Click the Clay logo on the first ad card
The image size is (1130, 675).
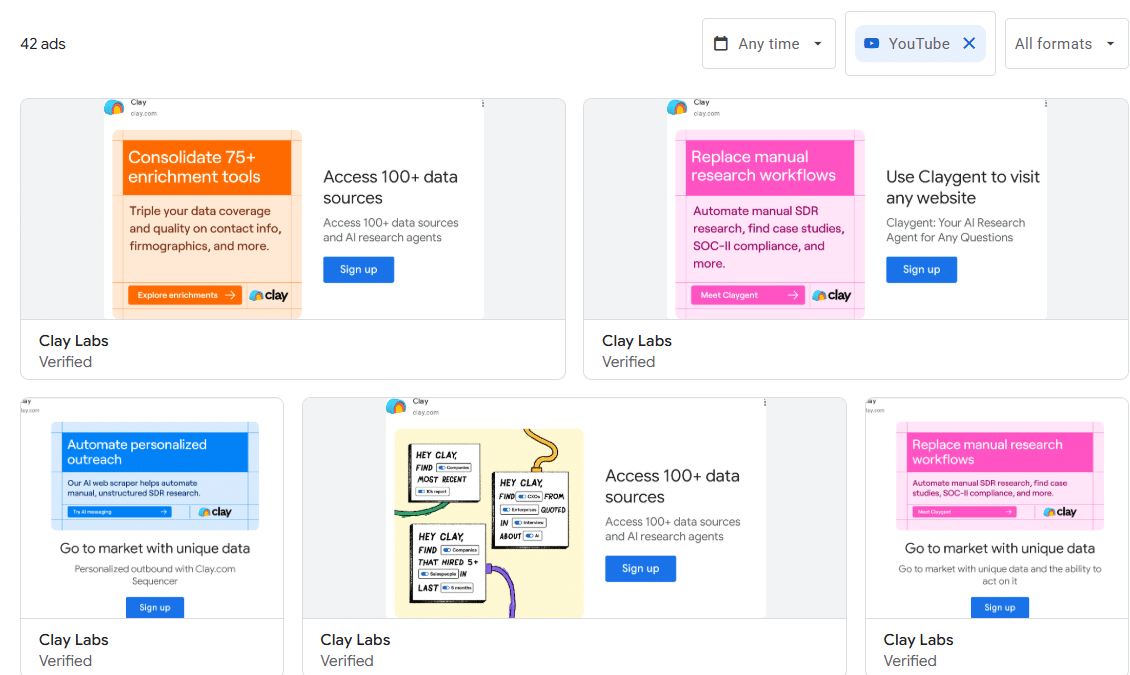(113, 107)
